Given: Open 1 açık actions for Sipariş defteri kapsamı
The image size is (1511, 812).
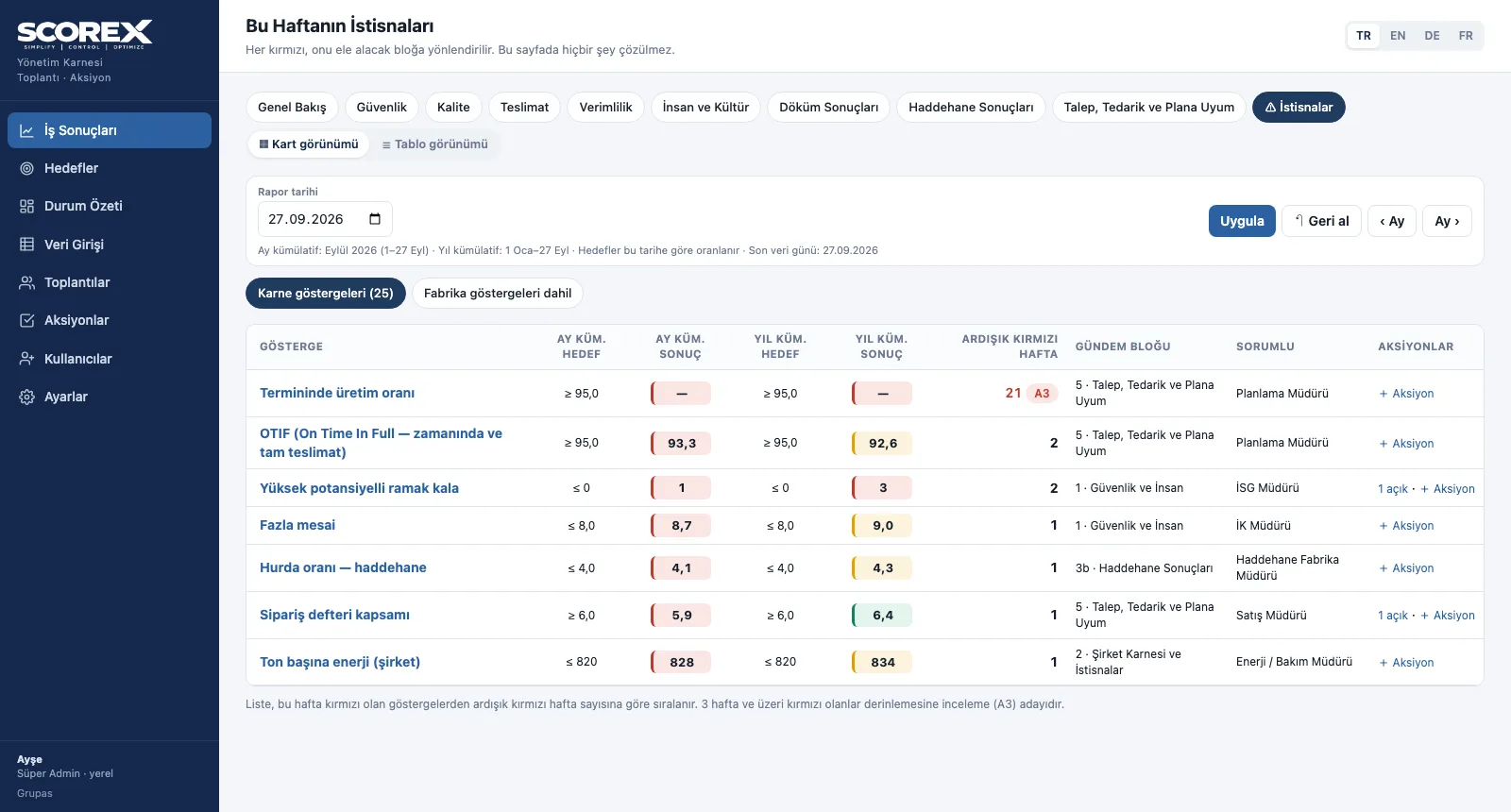Looking at the screenshot, I should click(1393, 616).
